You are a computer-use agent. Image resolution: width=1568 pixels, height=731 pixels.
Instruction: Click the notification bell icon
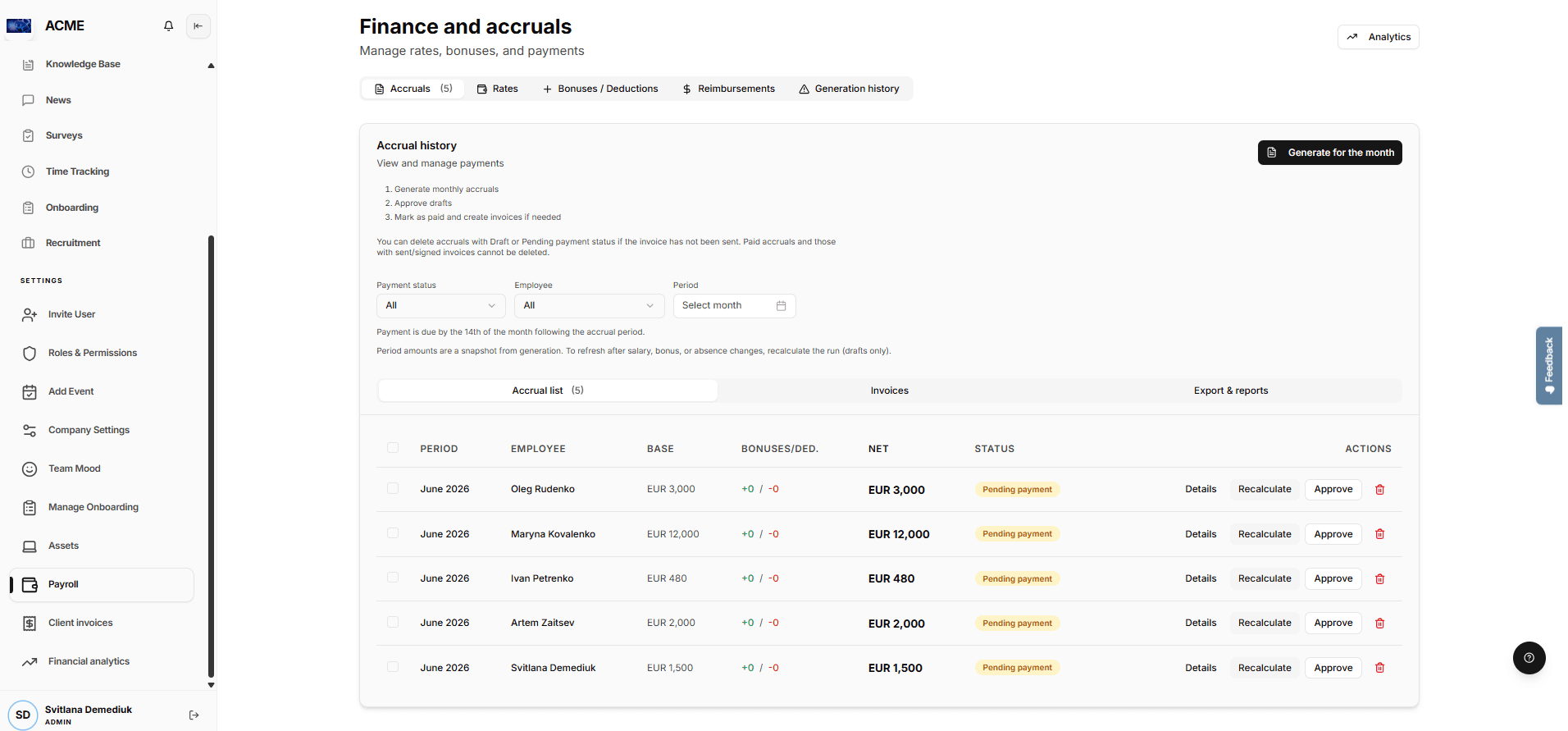coord(169,26)
